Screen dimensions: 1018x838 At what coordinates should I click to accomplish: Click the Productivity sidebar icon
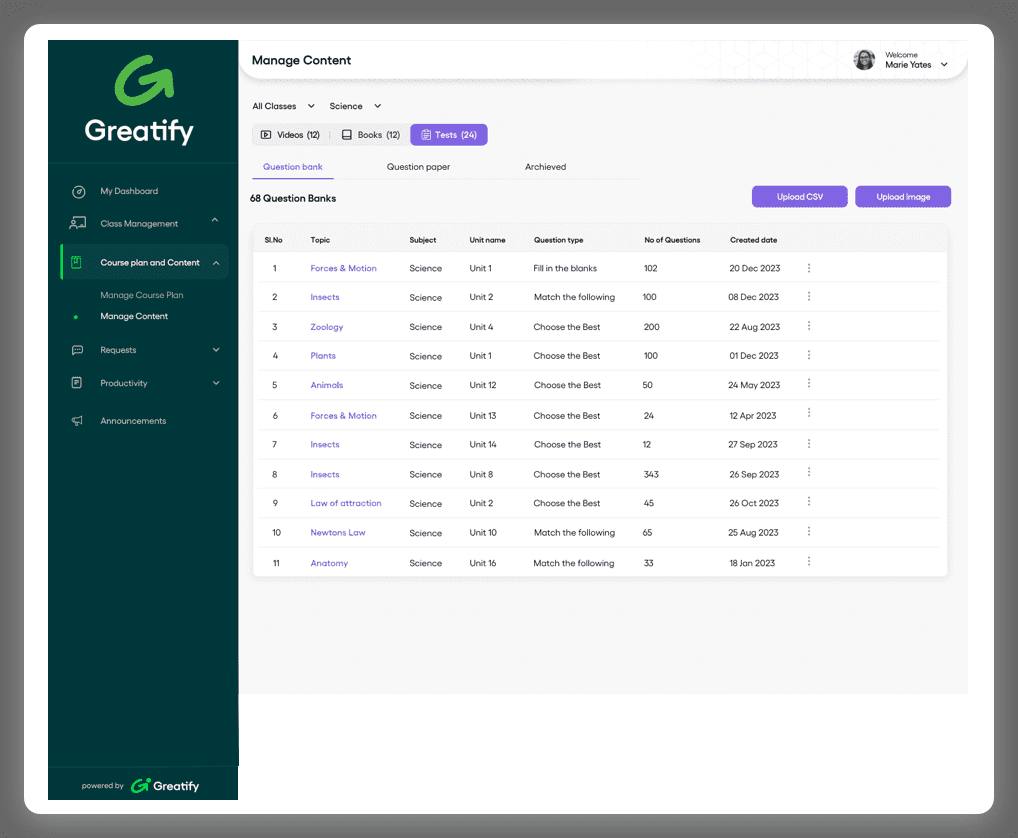pyautogui.click(x=78, y=383)
